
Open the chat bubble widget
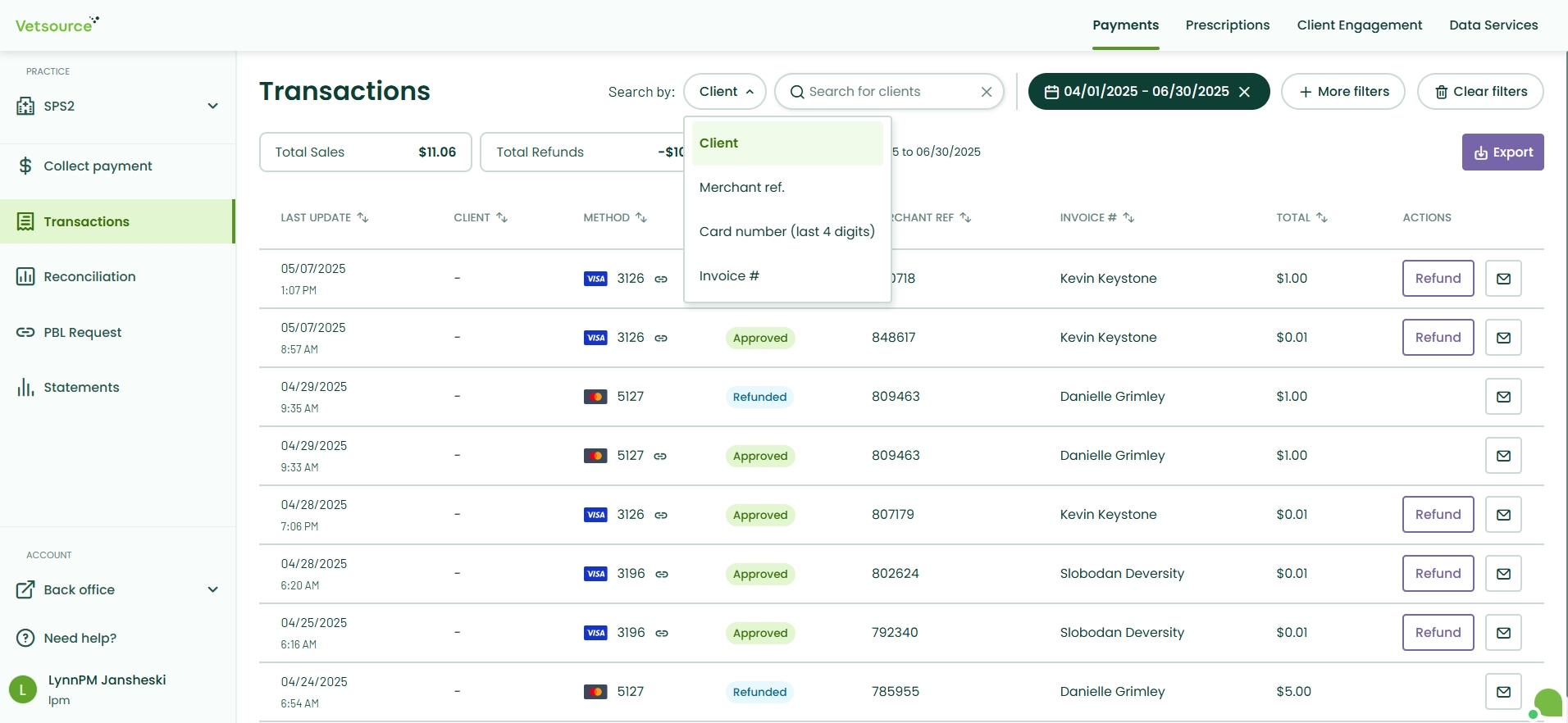click(1547, 704)
